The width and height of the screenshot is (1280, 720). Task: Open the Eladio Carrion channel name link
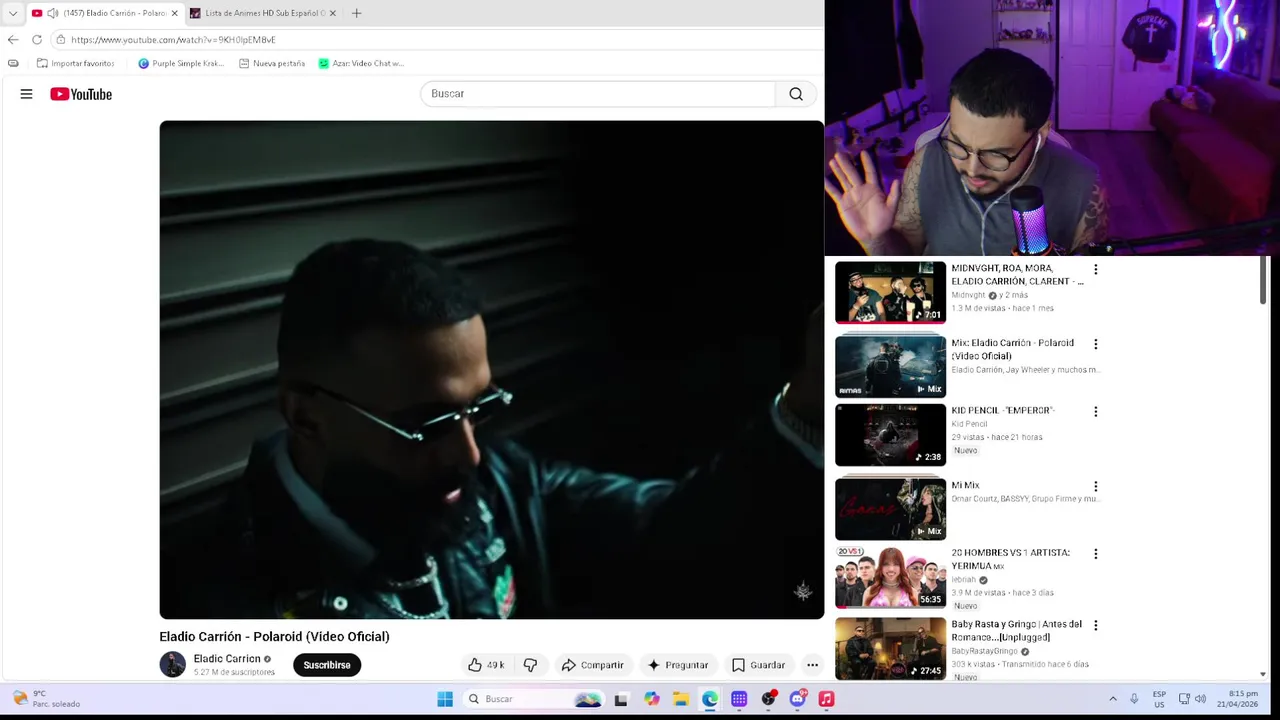(227, 659)
